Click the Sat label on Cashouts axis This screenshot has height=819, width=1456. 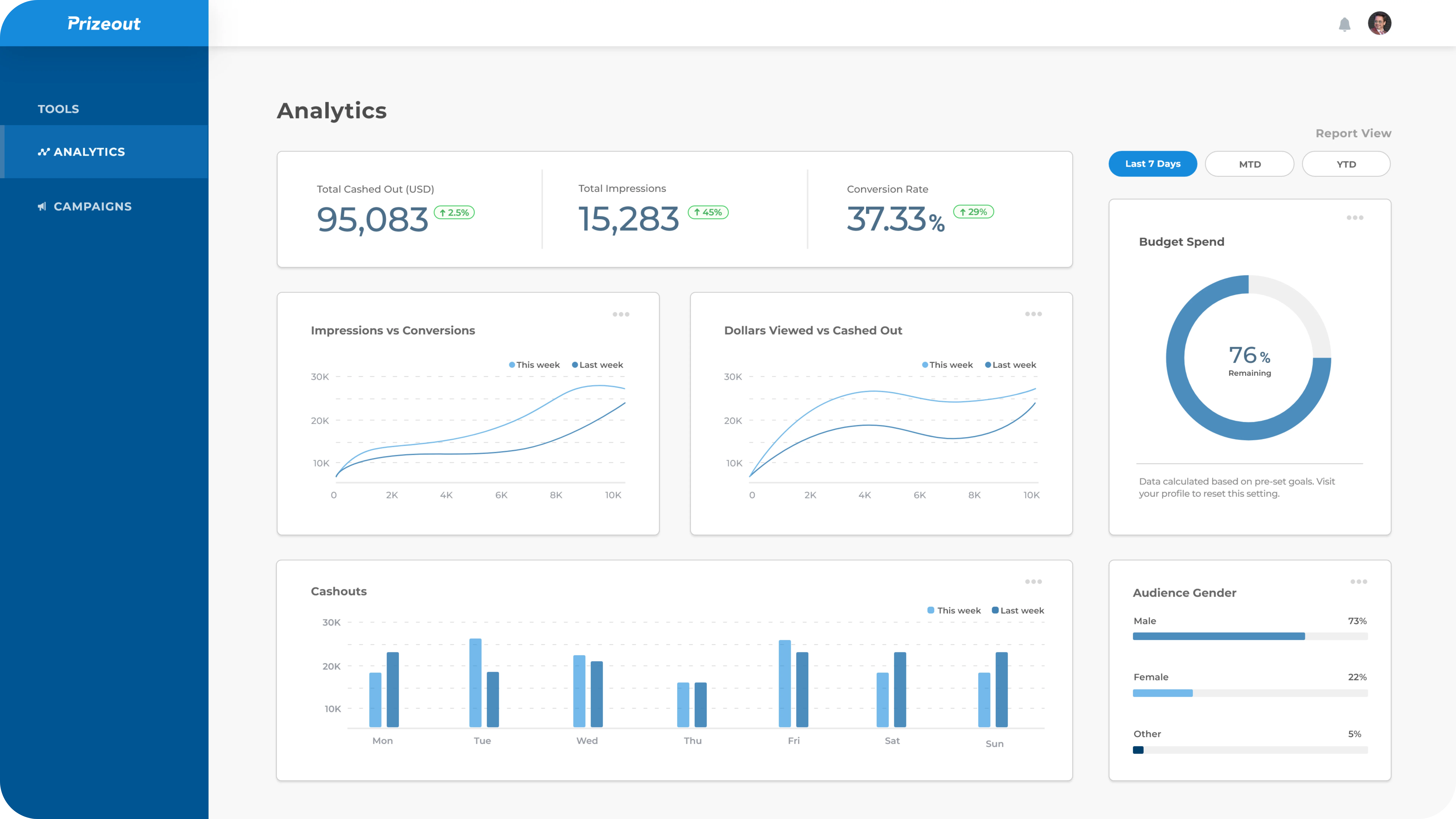tap(892, 741)
